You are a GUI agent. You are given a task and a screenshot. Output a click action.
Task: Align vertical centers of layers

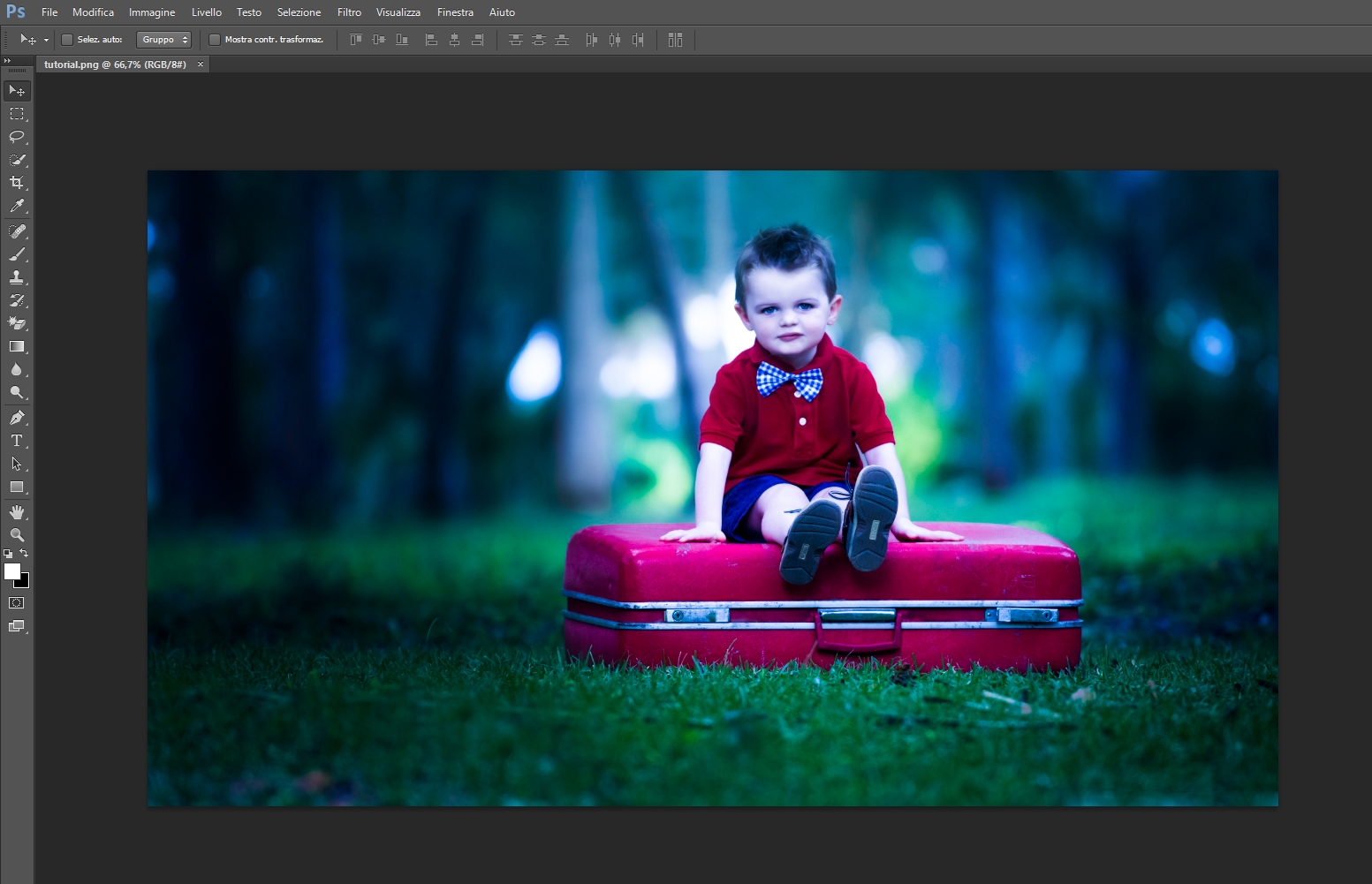point(379,40)
